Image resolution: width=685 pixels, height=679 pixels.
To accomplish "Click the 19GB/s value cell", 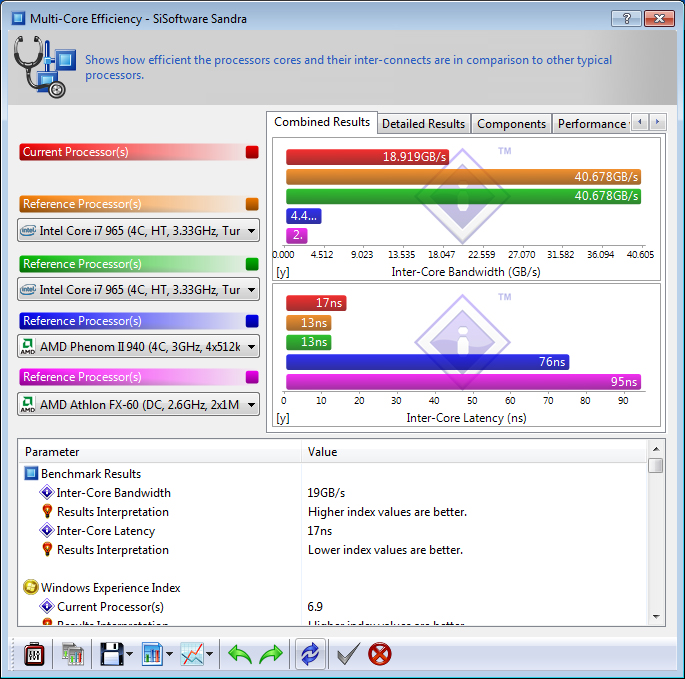I will click(x=326, y=493).
